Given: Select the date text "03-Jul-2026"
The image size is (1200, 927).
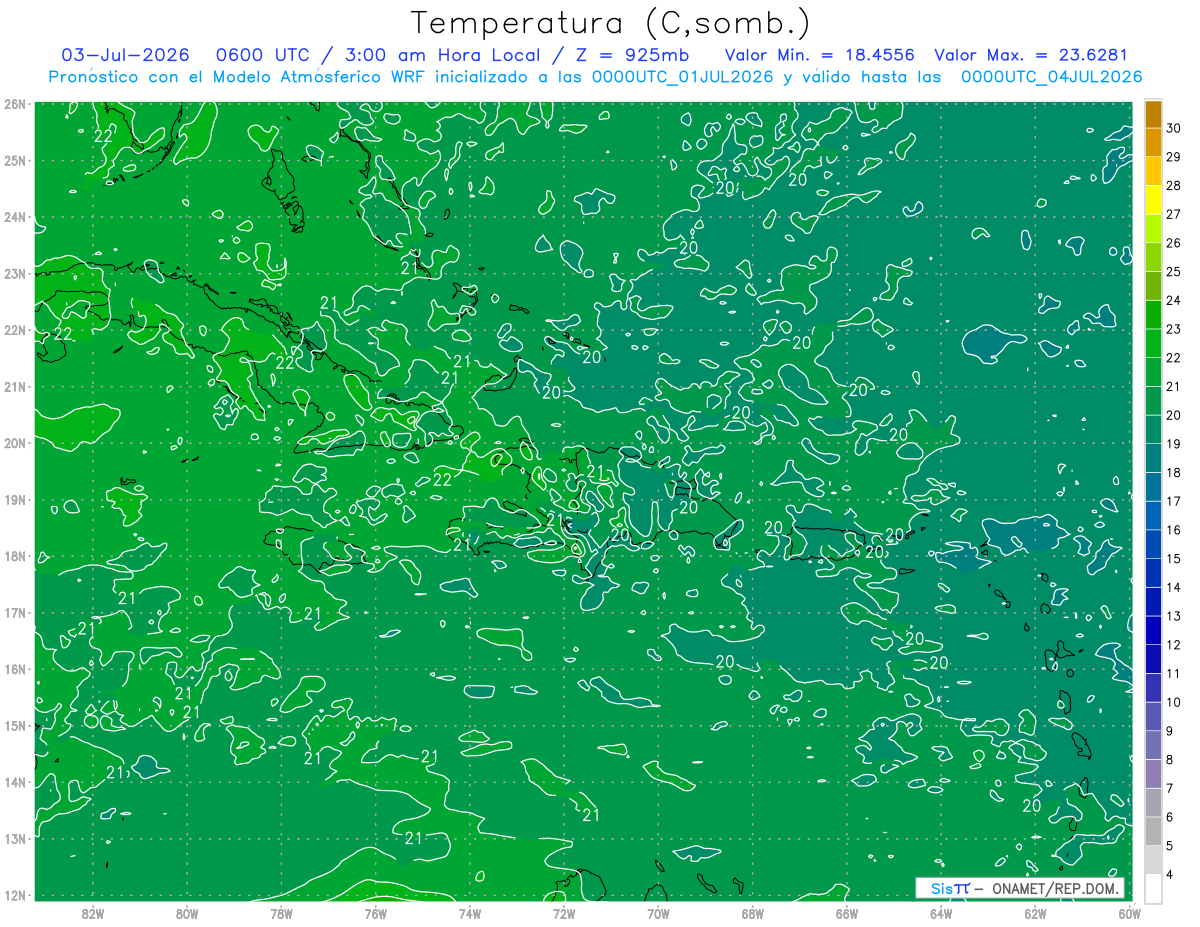Looking at the screenshot, I should click(x=126, y=55).
